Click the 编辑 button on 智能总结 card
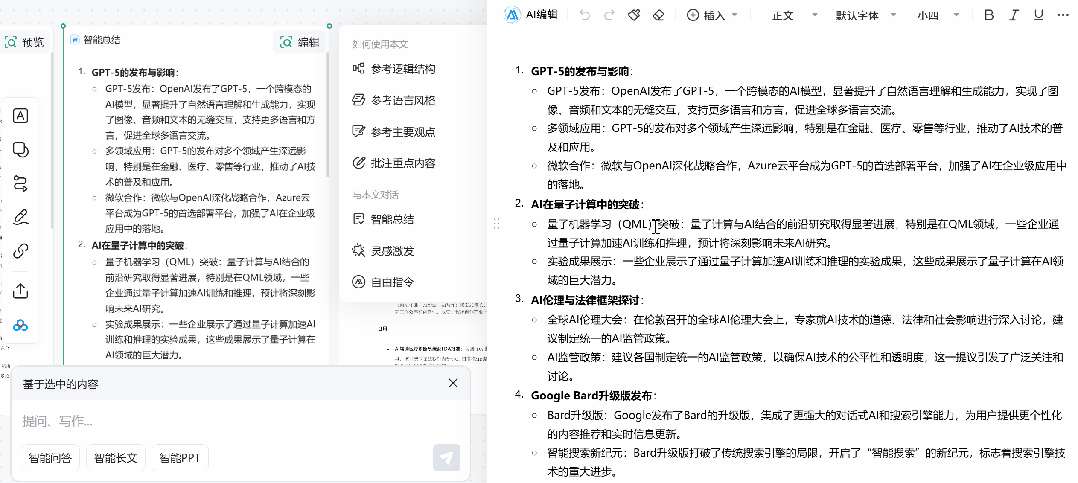The image size is (1078, 483). pos(300,42)
